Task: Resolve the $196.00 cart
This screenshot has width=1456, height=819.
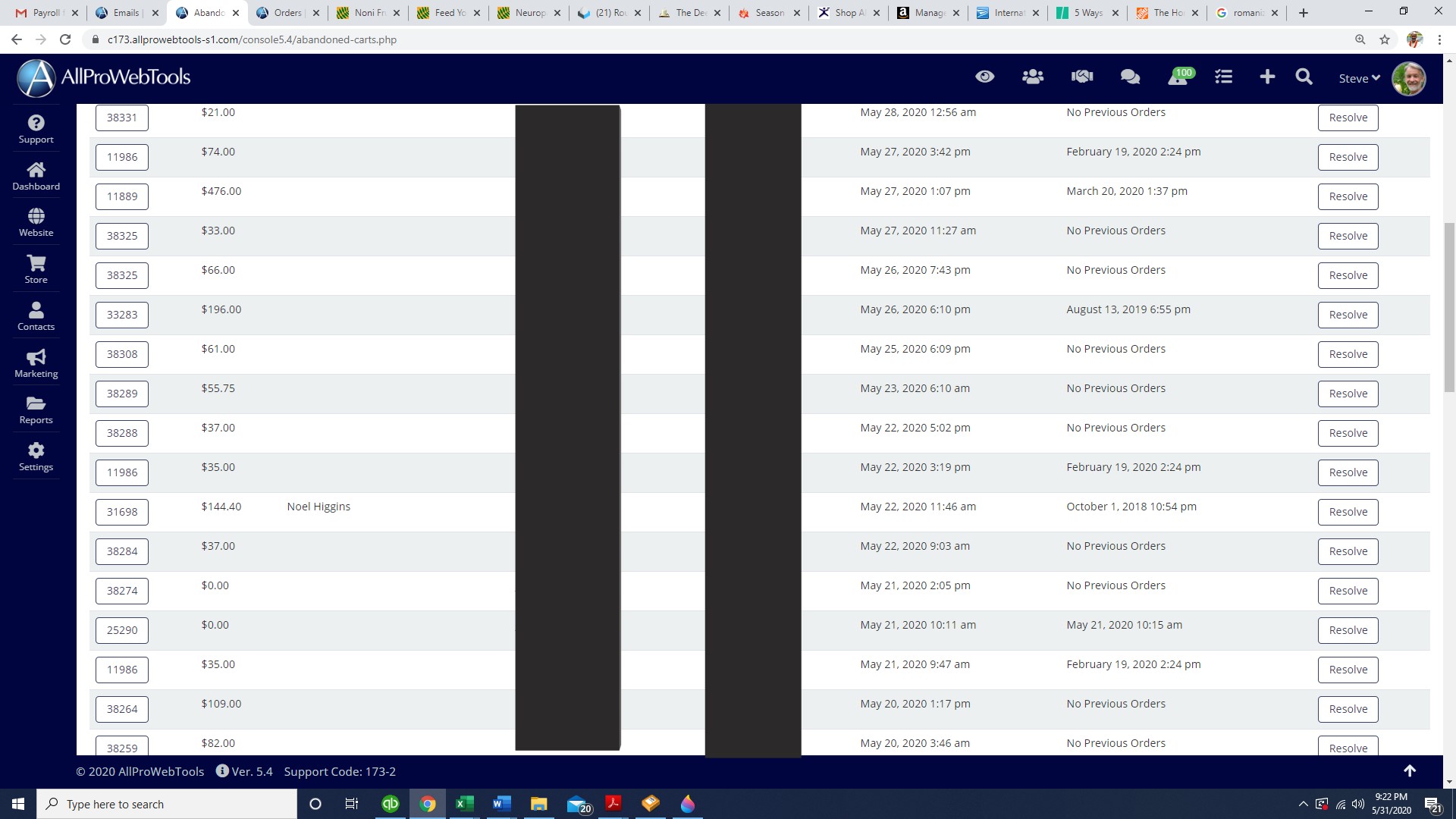Action: coord(1348,315)
